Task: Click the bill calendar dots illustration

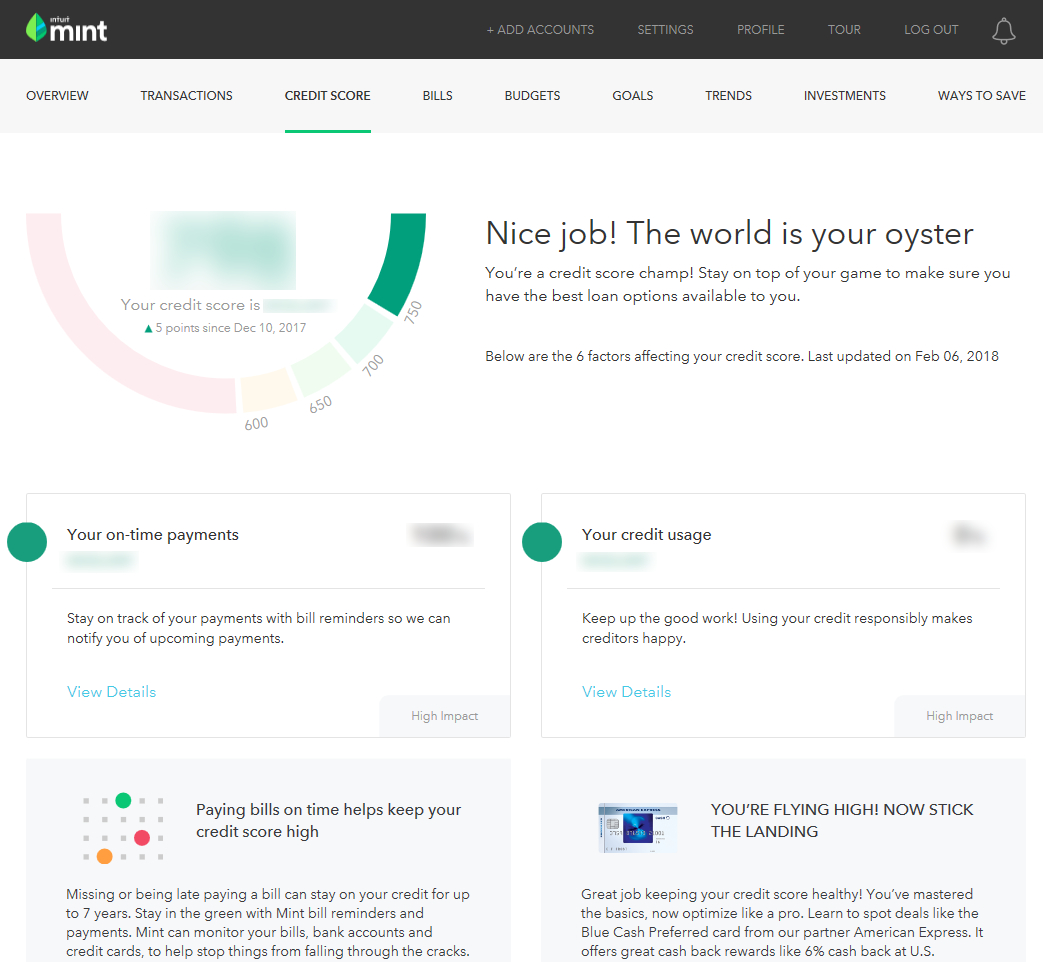Action: pyautogui.click(x=123, y=828)
